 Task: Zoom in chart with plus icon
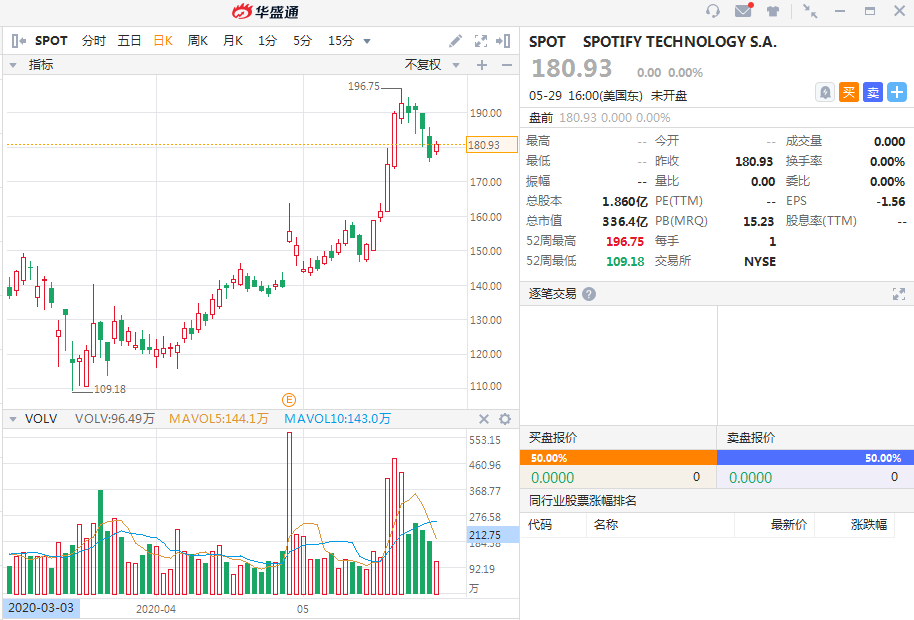pos(482,65)
